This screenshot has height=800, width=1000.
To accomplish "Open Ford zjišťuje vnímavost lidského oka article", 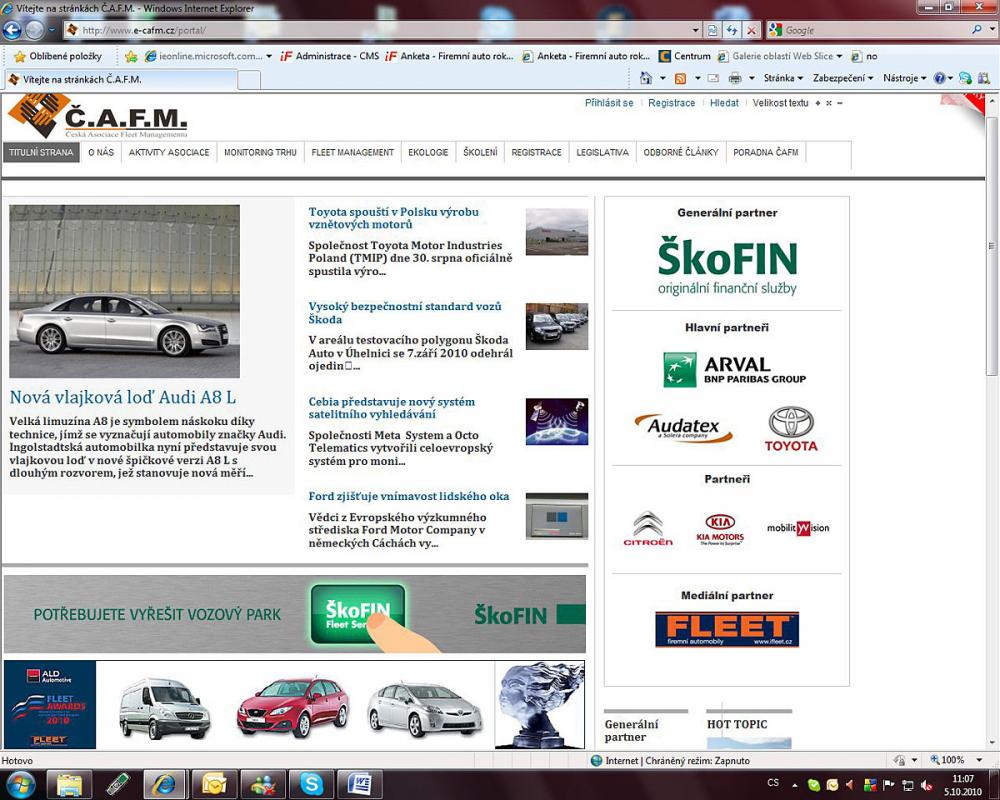I will pos(409,496).
